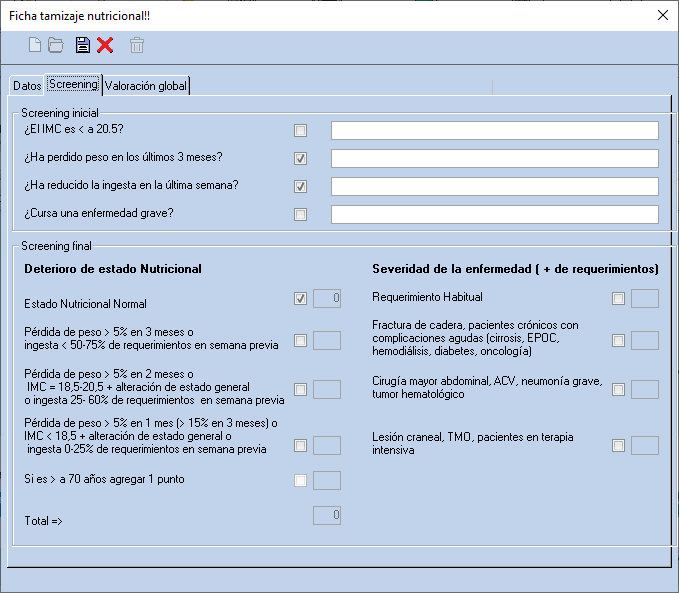Check the '¿El IMC es < a 20.5?' checkbox

pos(301,130)
